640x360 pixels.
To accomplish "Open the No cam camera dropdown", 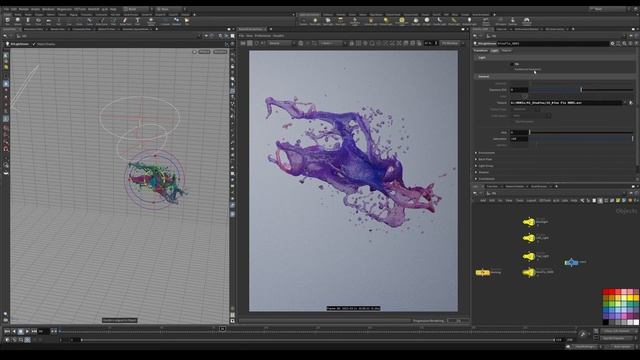I will 220,52.
